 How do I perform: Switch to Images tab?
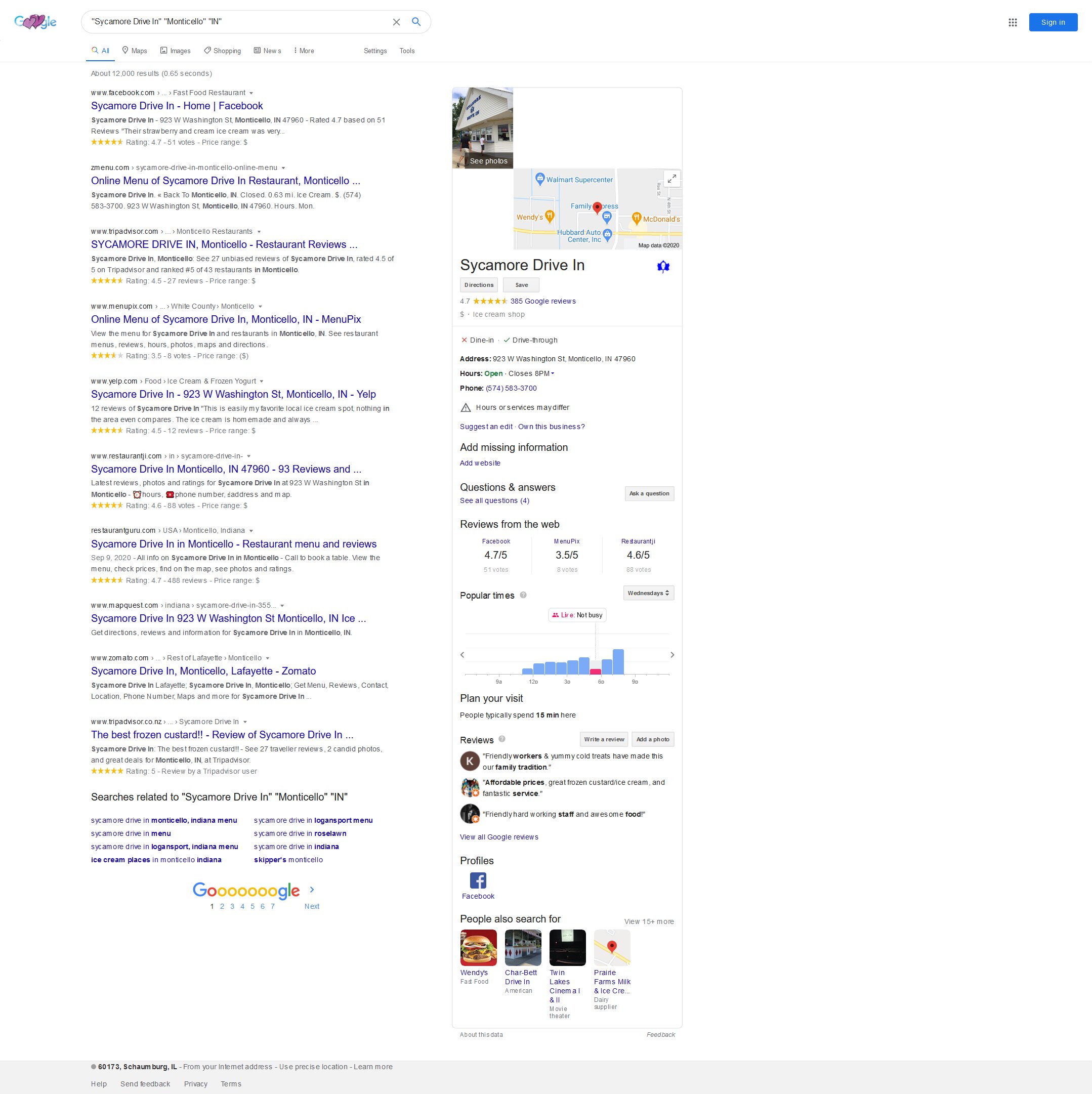pyautogui.click(x=175, y=51)
